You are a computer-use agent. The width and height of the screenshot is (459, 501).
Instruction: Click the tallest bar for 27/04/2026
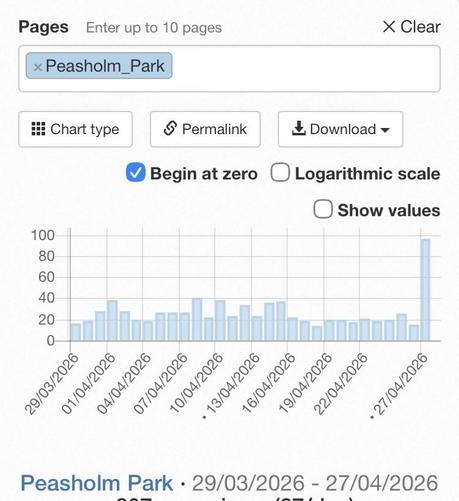coord(425,290)
